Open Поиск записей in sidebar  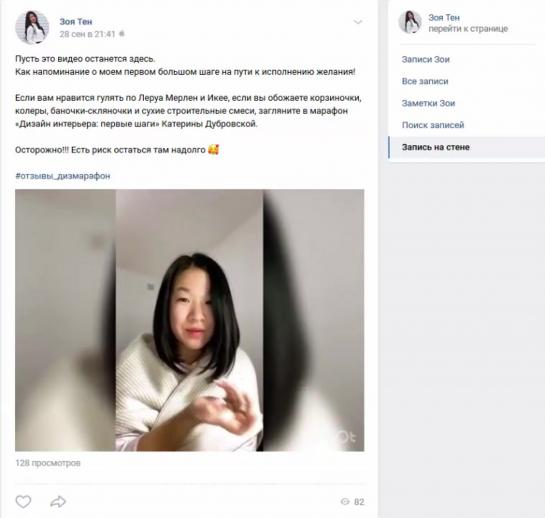pos(433,125)
